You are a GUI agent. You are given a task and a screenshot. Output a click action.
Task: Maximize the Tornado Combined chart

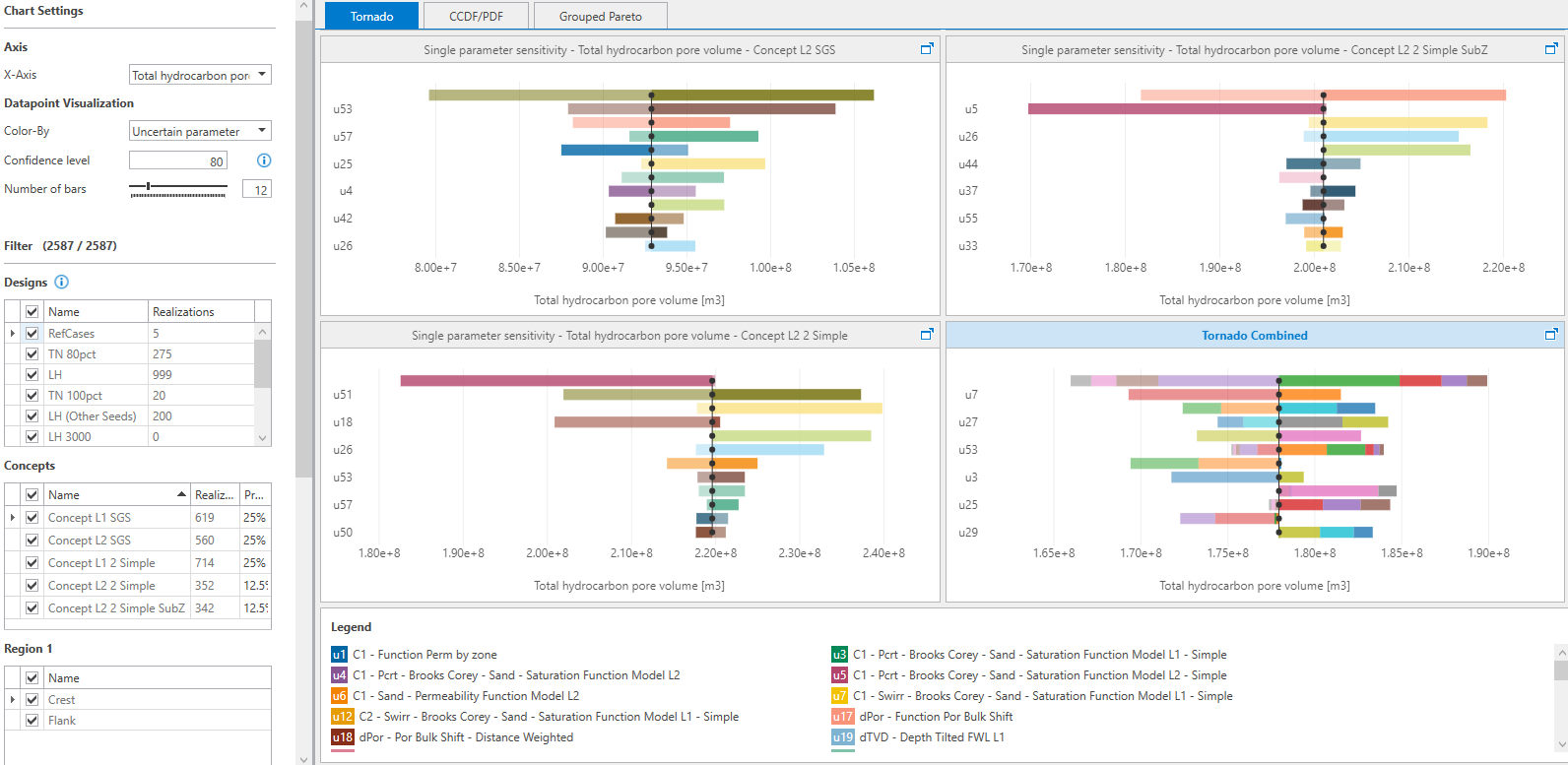coord(1550,334)
